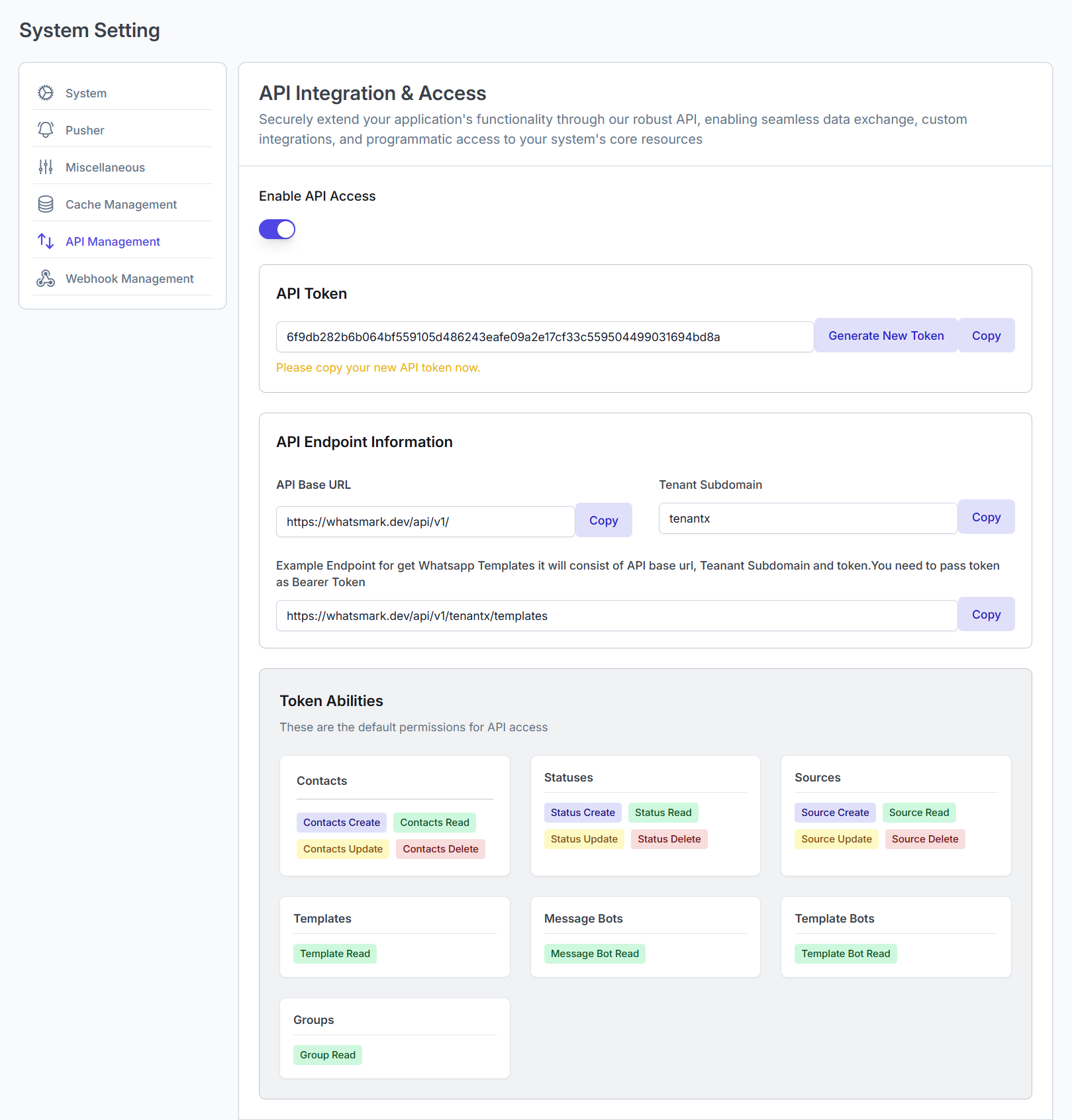Screen dimensions: 1072x1120
Task: Click the Contacts Create permission badge
Action: coord(341,822)
